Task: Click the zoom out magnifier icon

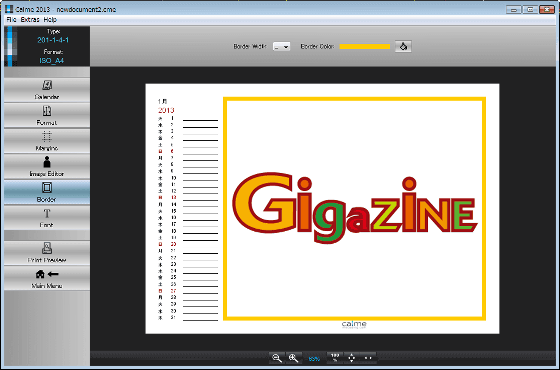Action: click(277, 358)
